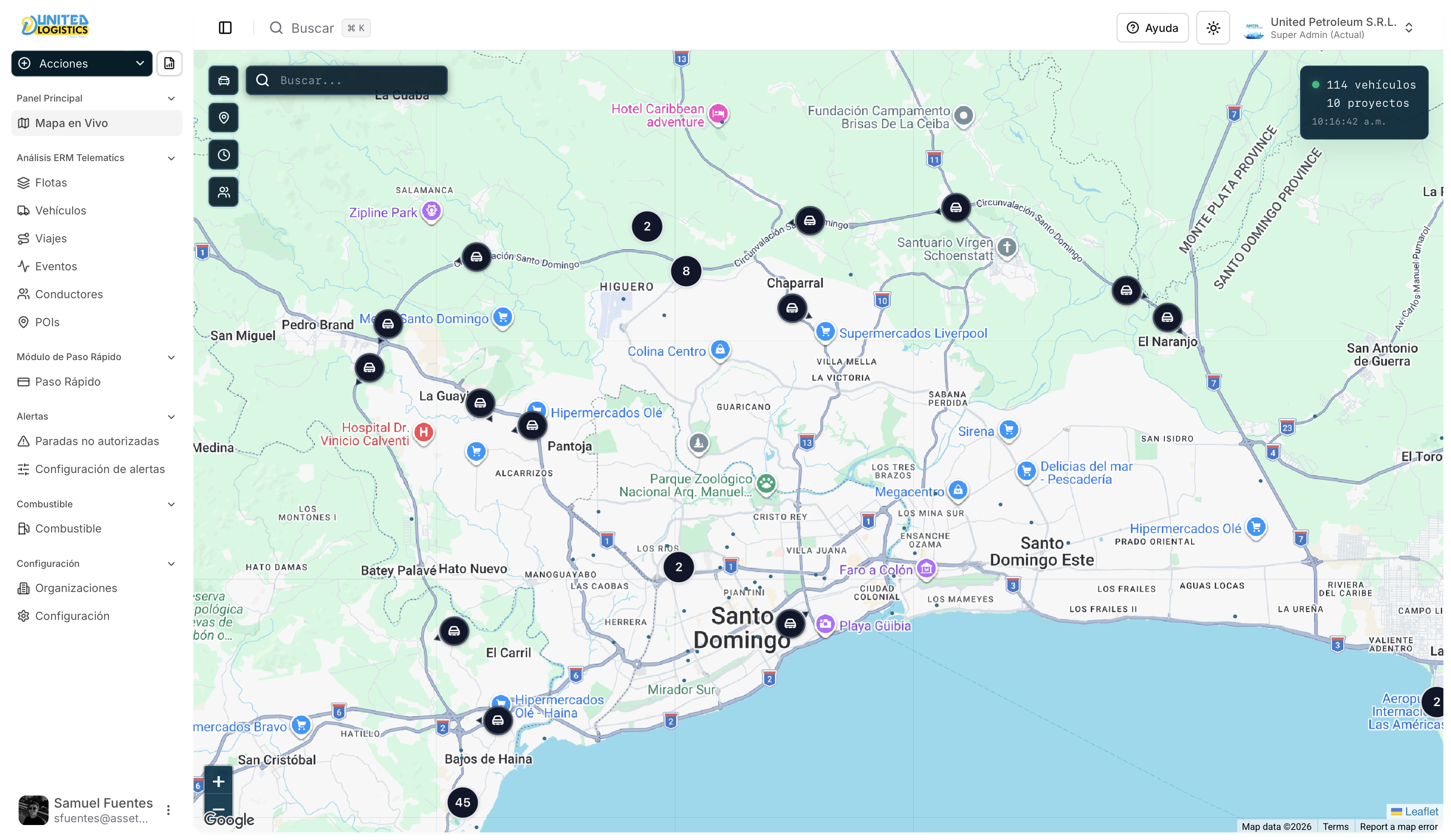Select vehicle marker near Chaparral
Screen dimensions: 1451x840
pos(792,308)
